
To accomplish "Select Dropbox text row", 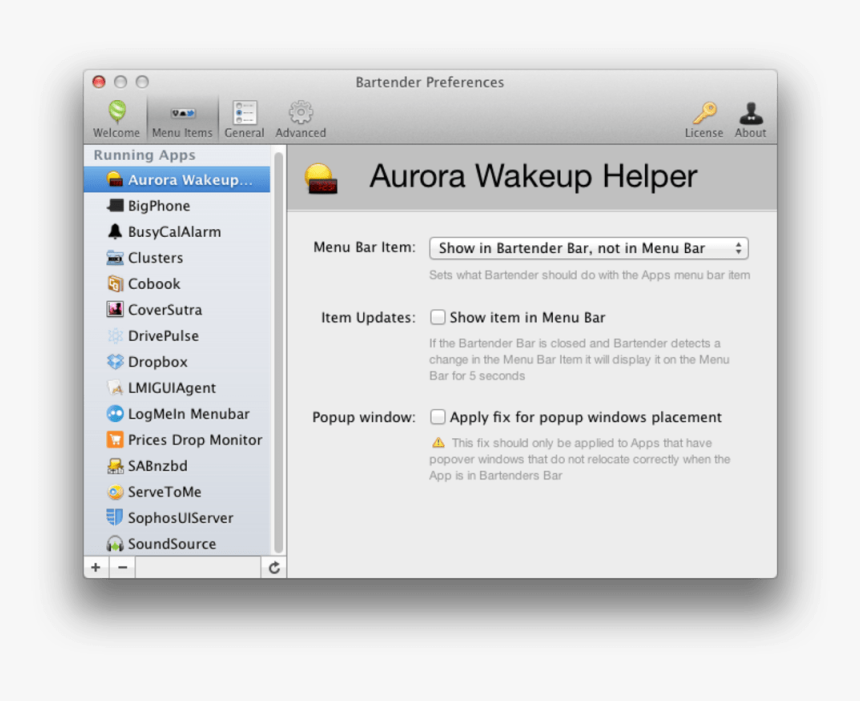I will 158,362.
